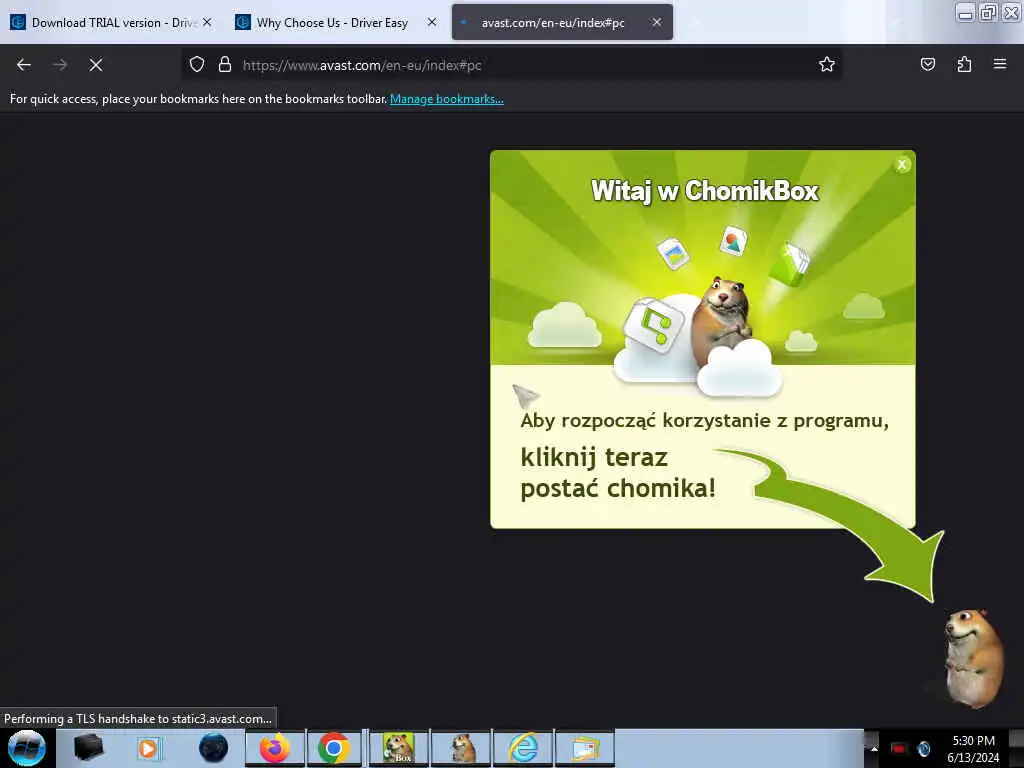The image size is (1024, 768).
Task: Open Internet Explorer from the taskbar
Action: click(x=524, y=748)
